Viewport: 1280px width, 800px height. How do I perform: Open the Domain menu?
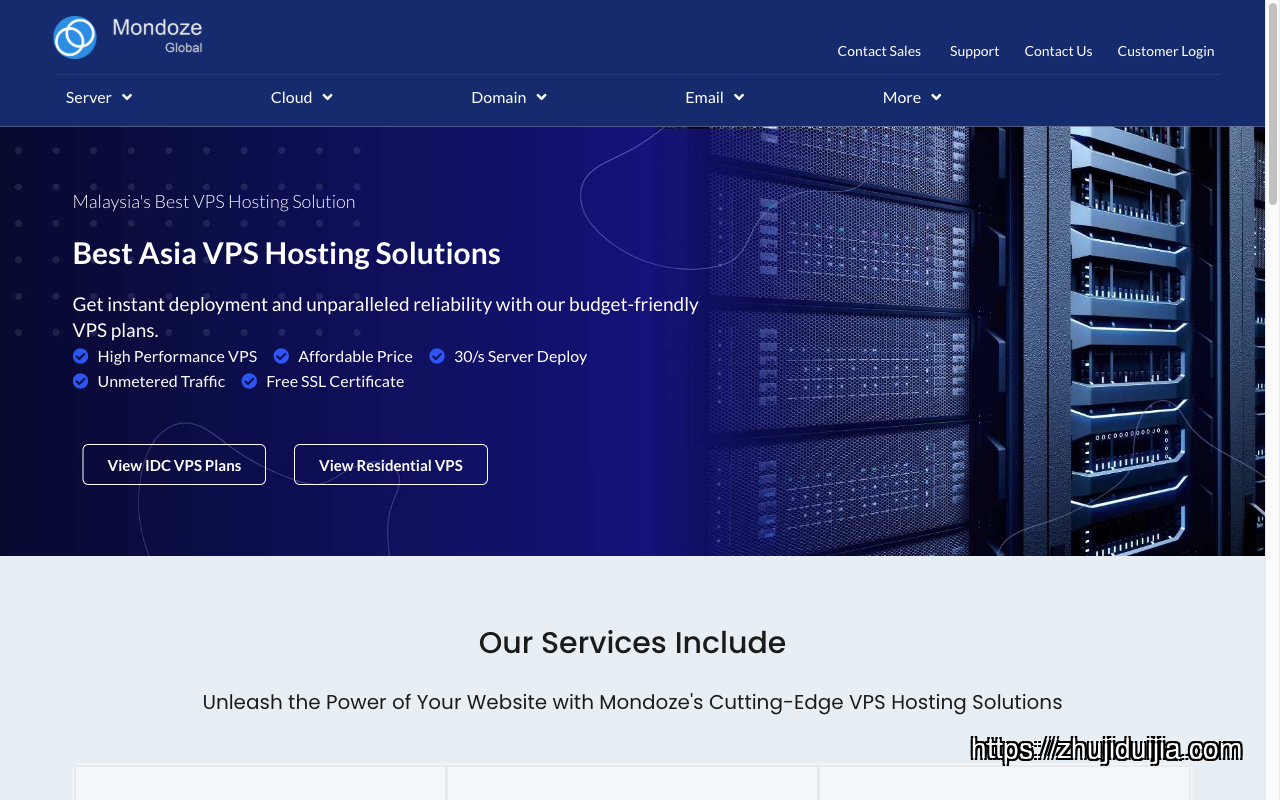pyautogui.click(x=509, y=97)
